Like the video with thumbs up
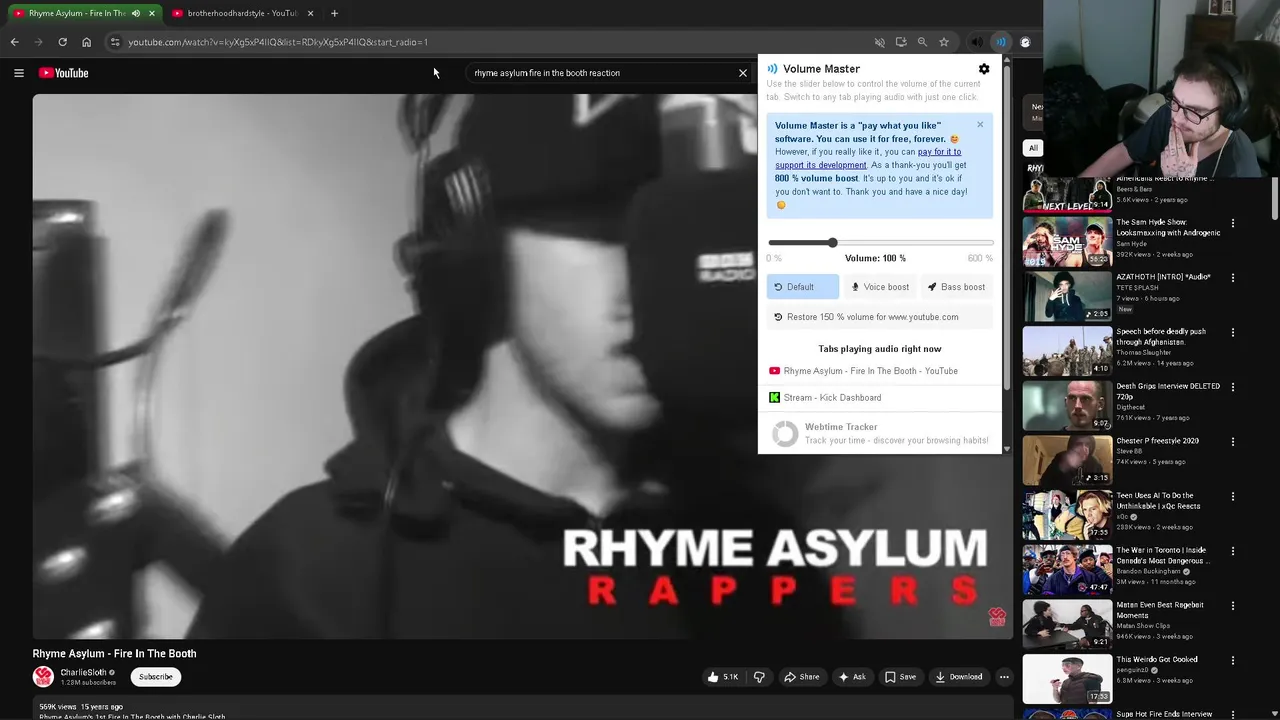Screen dimensions: 1280x720 pos(722,677)
